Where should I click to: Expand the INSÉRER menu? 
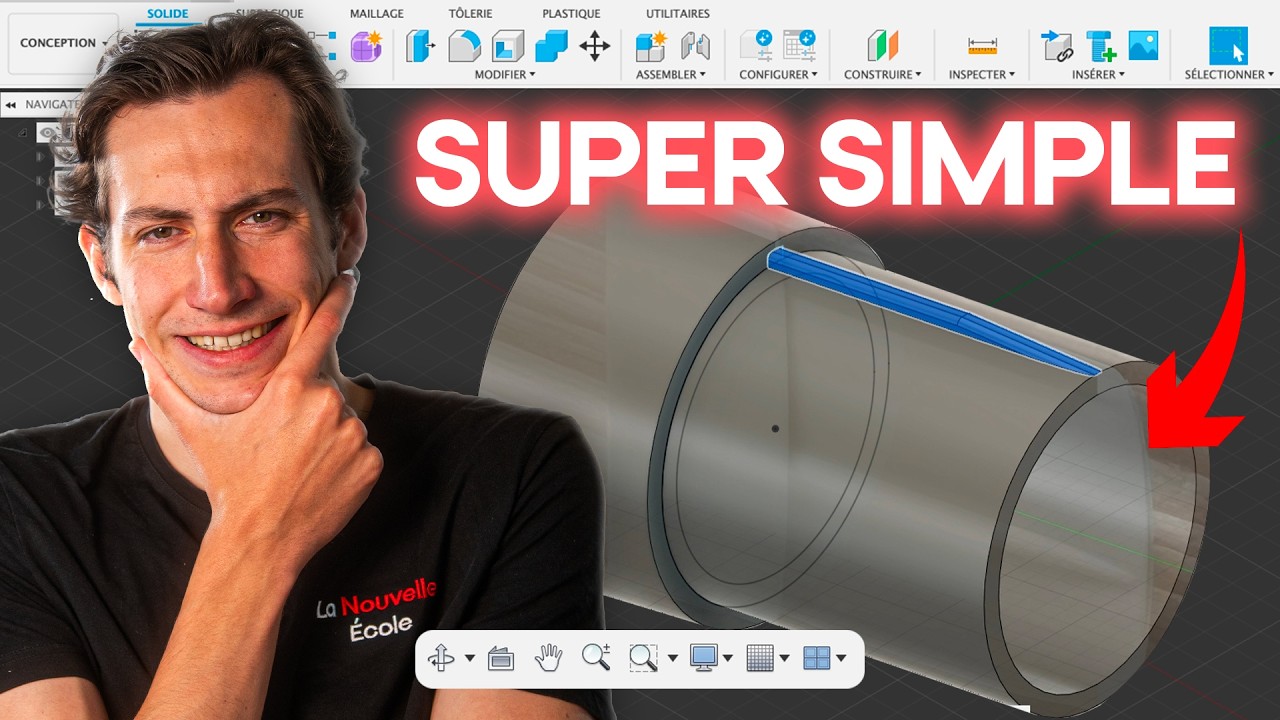coord(1099,75)
